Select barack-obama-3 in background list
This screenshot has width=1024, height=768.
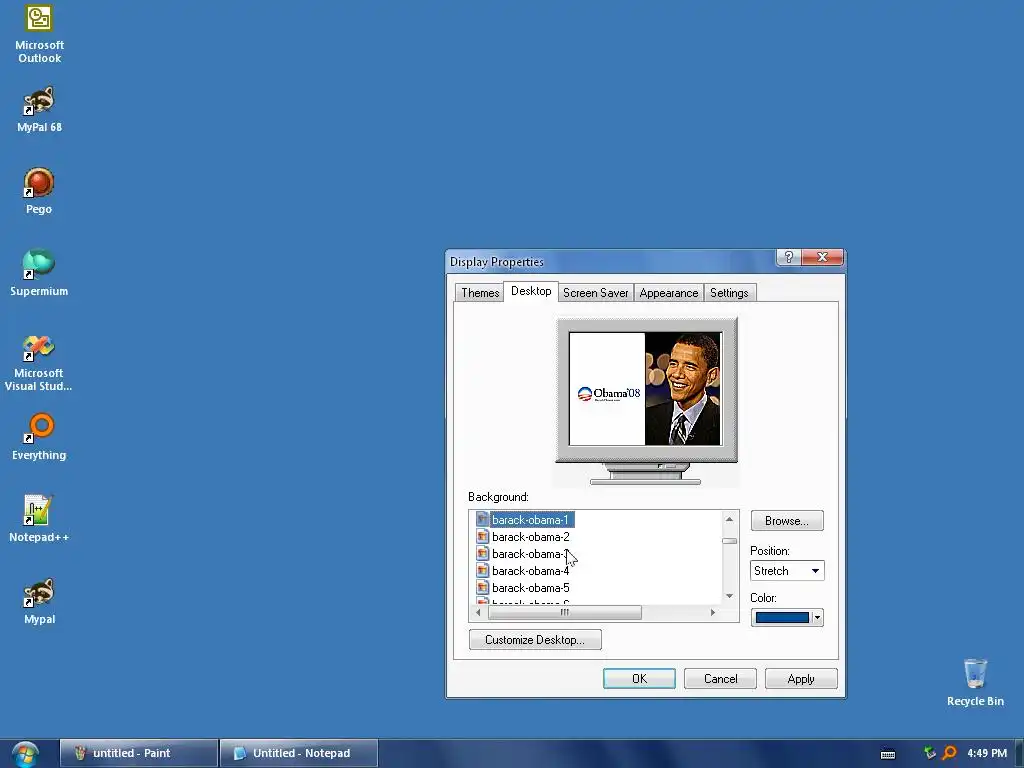pyautogui.click(x=530, y=554)
